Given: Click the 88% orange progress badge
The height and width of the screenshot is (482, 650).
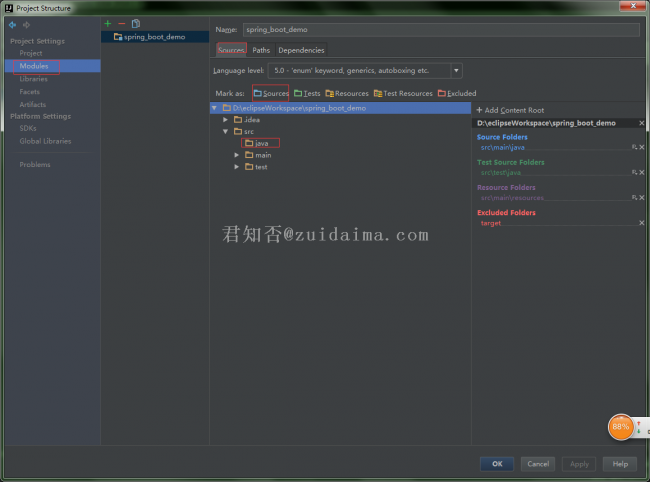Looking at the screenshot, I should tap(621, 427).
